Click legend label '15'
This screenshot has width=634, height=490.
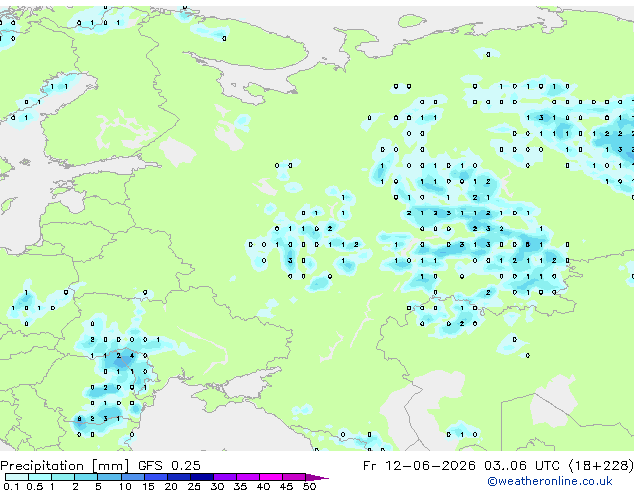tap(148, 486)
